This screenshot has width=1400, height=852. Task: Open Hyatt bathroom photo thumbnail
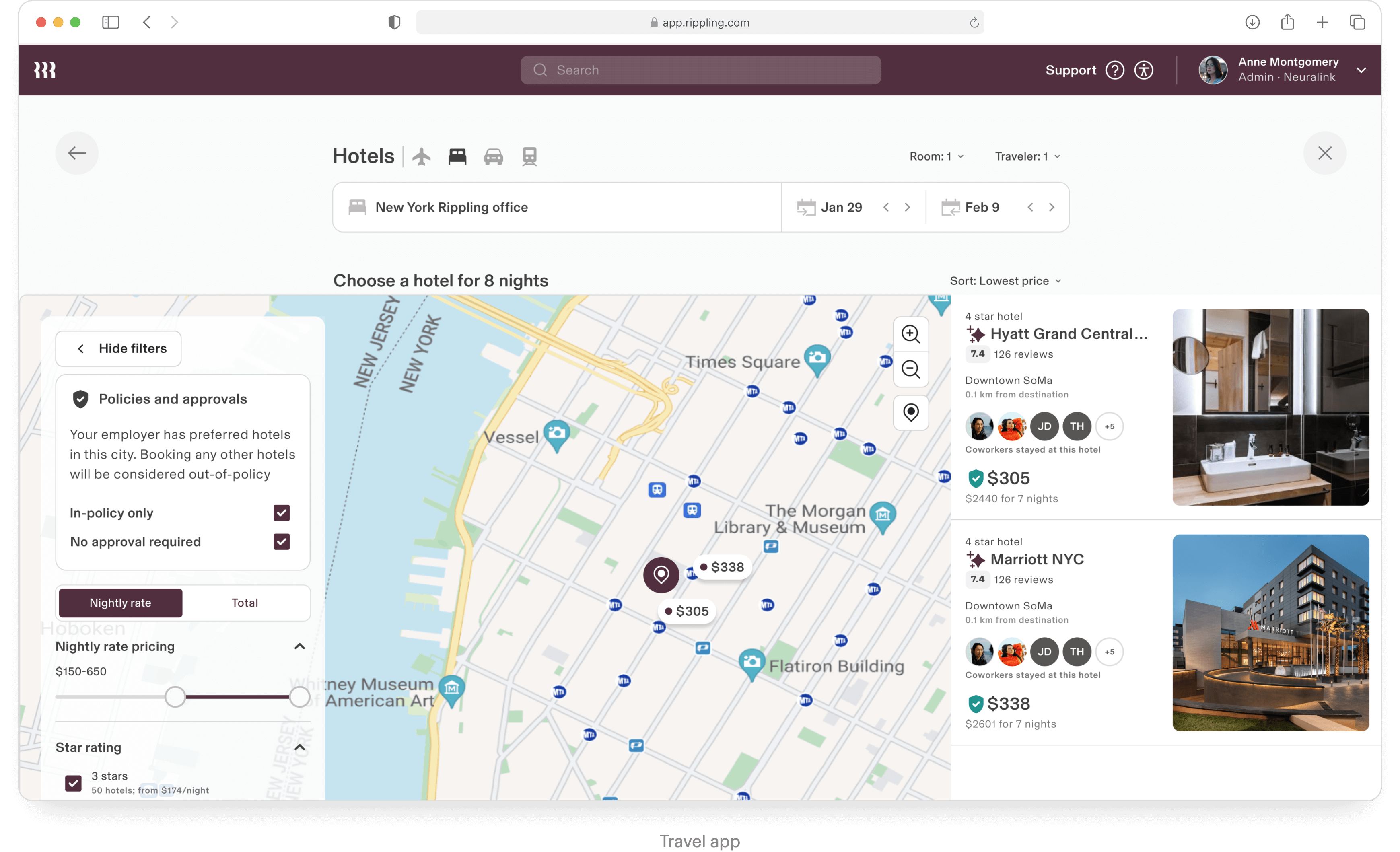click(x=1270, y=407)
